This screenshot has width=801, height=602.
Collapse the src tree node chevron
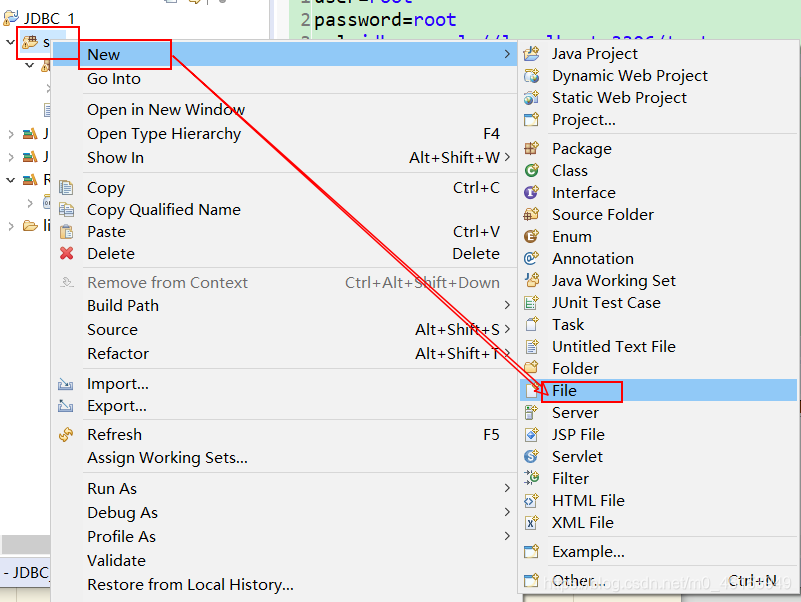coord(10,42)
